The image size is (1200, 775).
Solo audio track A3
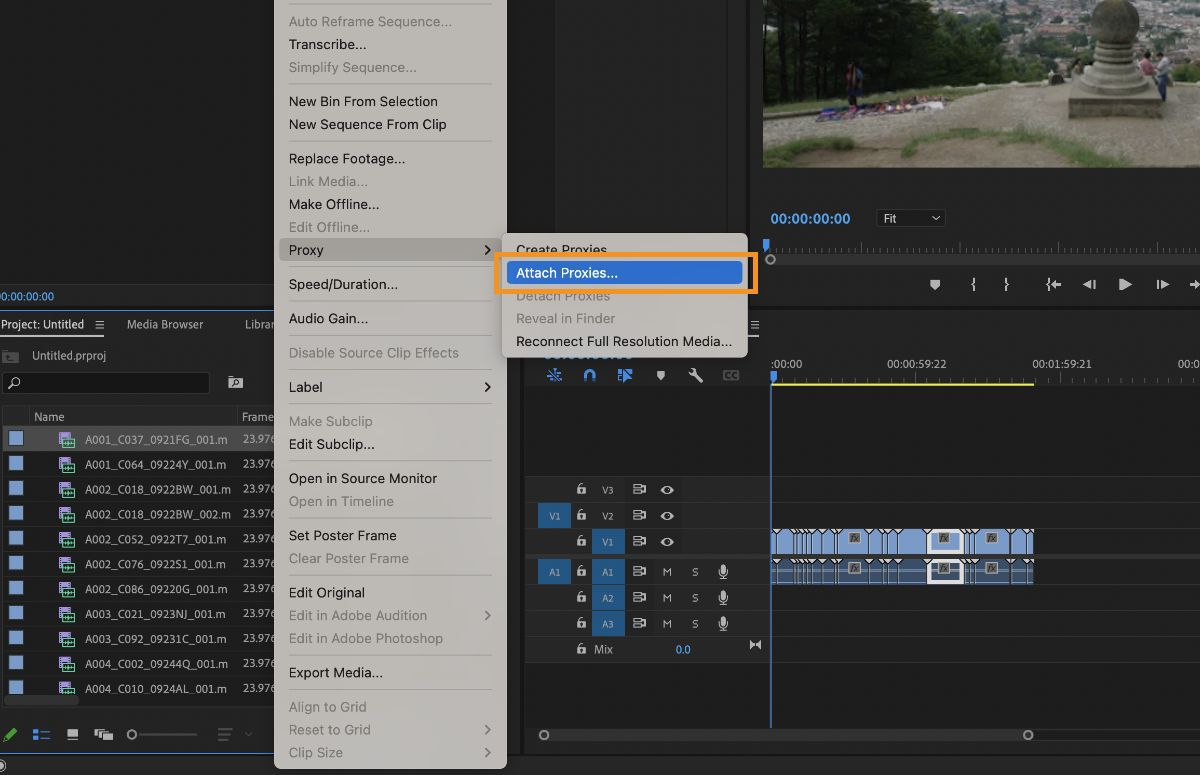click(694, 623)
